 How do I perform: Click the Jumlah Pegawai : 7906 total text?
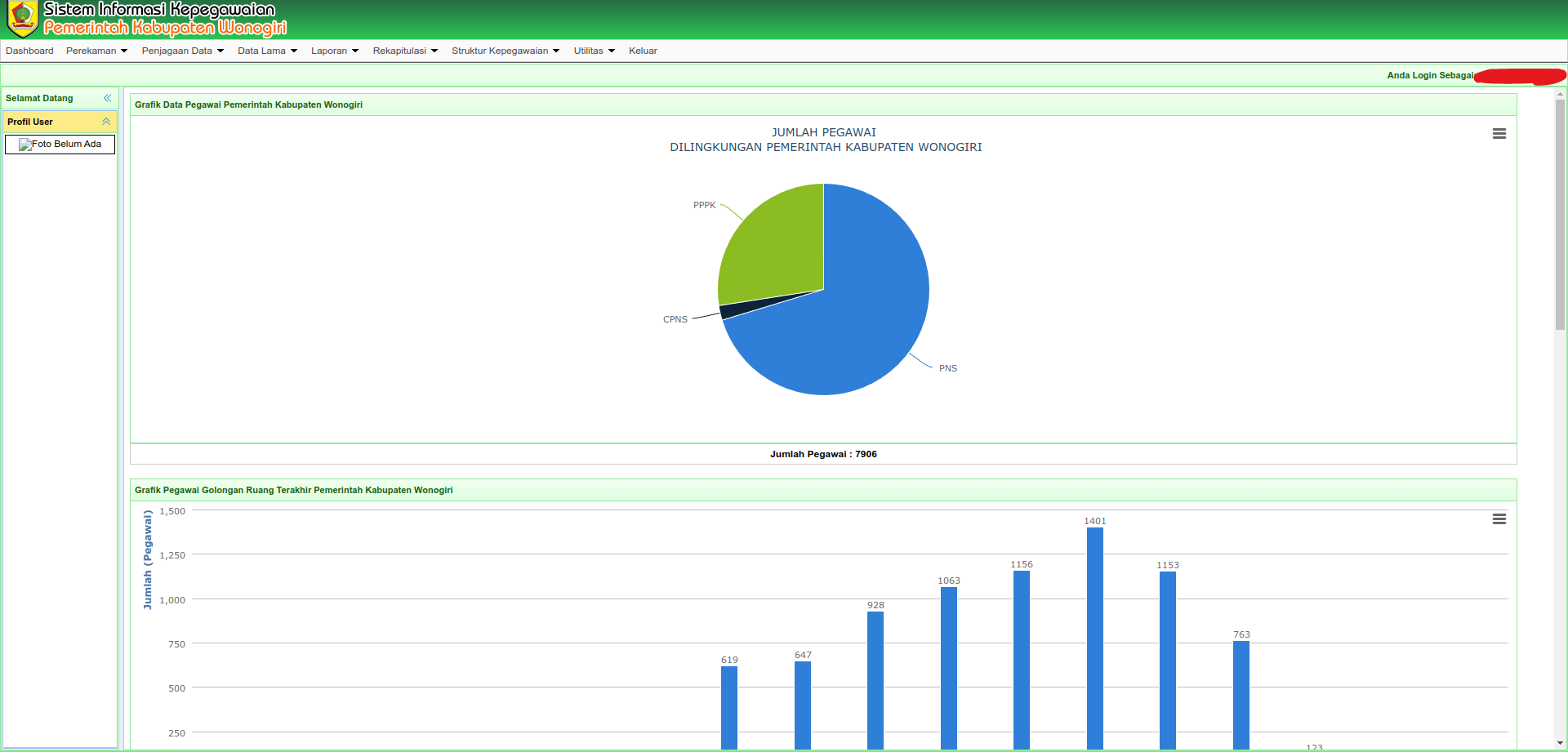[823, 454]
